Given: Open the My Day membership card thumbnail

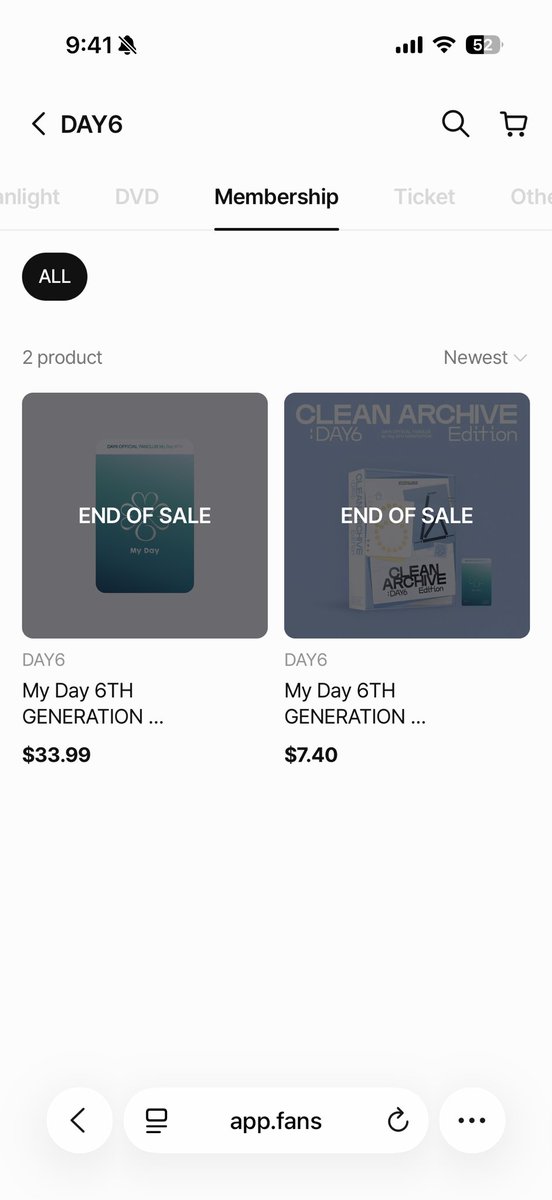Looking at the screenshot, I should tap(145, 515).
